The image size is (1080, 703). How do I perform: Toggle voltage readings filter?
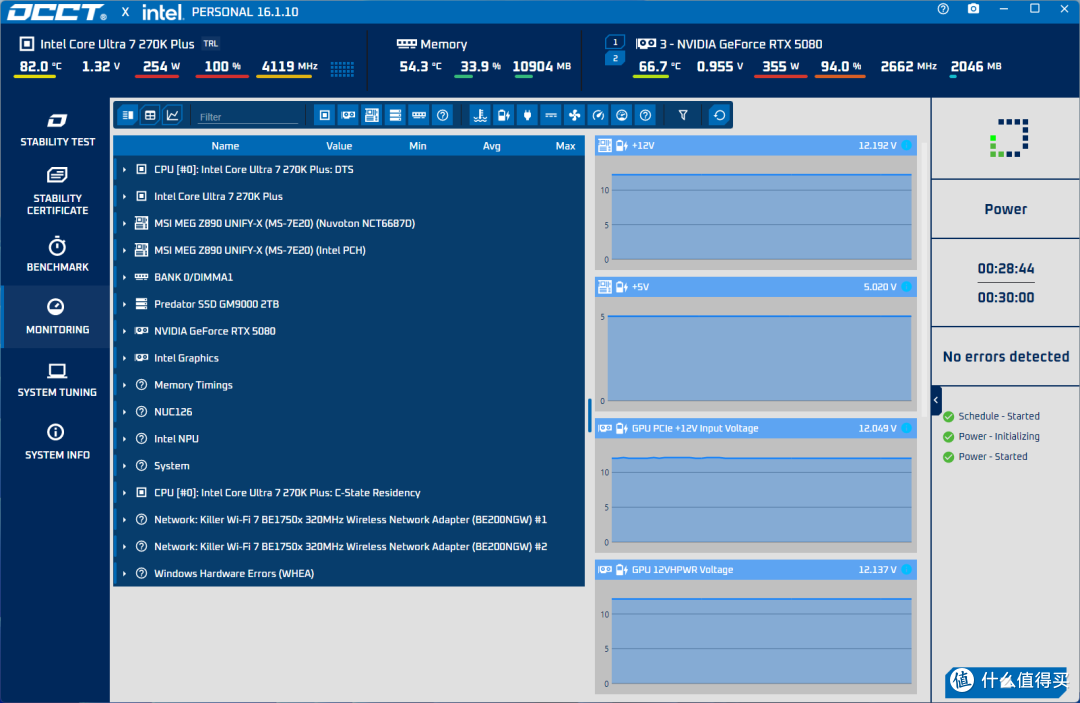(503, 115)
